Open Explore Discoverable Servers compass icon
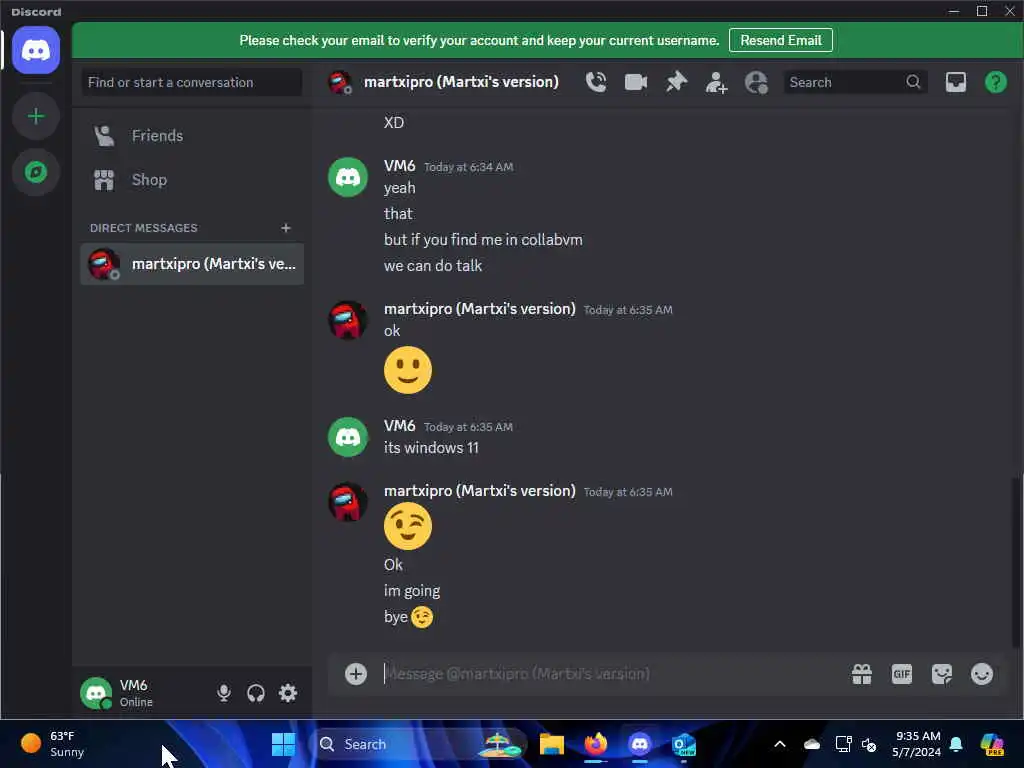Image resolution: width=1024 pixels, height=768 pixels. pyautogui.click(x=36, y=172)
